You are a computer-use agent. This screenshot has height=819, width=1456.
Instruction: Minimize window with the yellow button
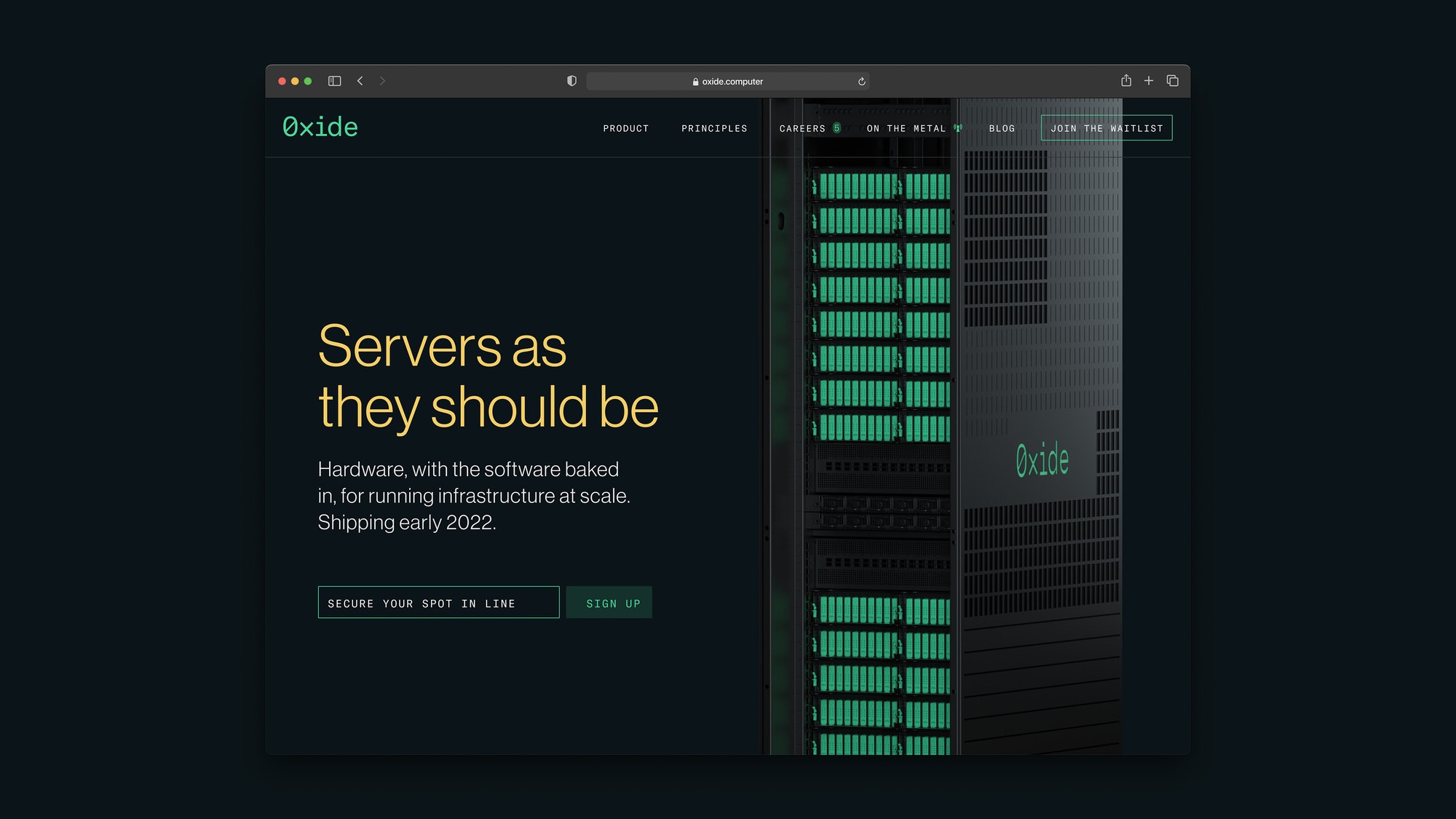[295, 81]
